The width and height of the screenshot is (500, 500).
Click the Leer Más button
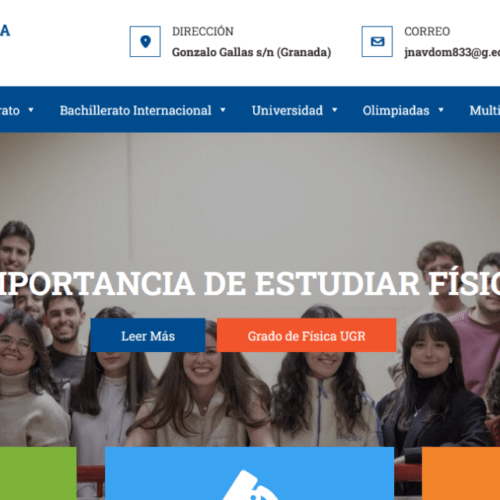click(148, 335)
